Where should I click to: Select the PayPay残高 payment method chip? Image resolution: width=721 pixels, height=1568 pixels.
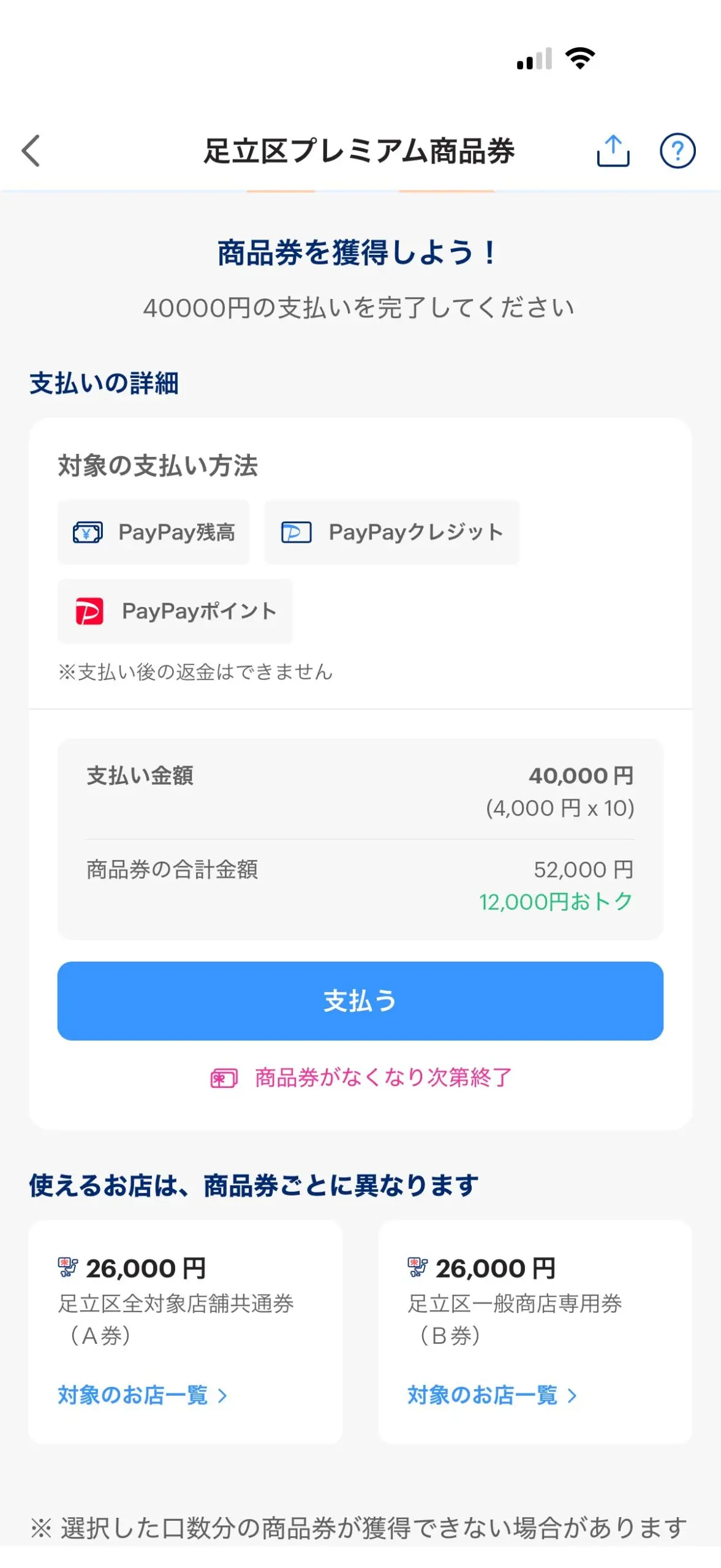(154, 532)
